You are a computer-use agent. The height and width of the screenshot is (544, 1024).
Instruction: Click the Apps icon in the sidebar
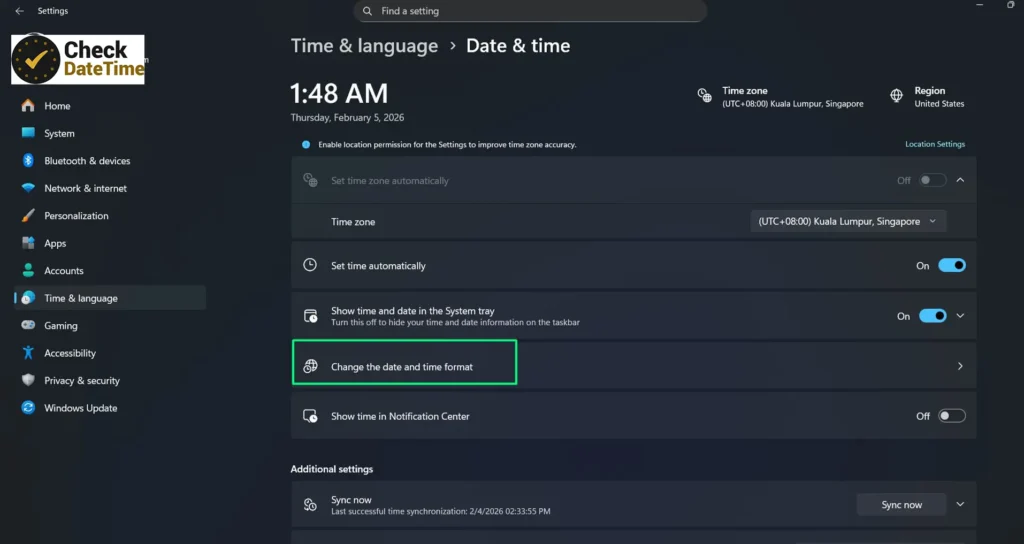coord(28,243)
